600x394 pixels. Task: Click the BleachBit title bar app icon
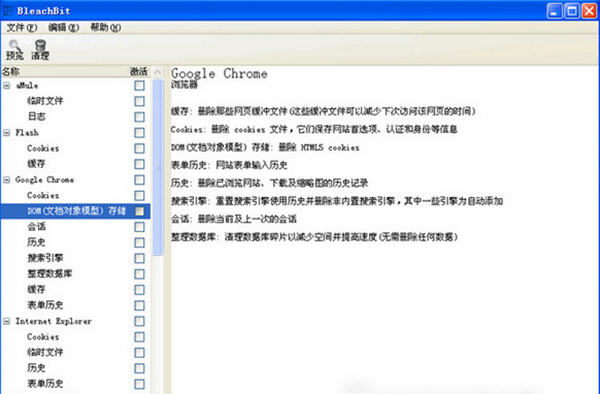pyautogui.click(x=8, y=11)
